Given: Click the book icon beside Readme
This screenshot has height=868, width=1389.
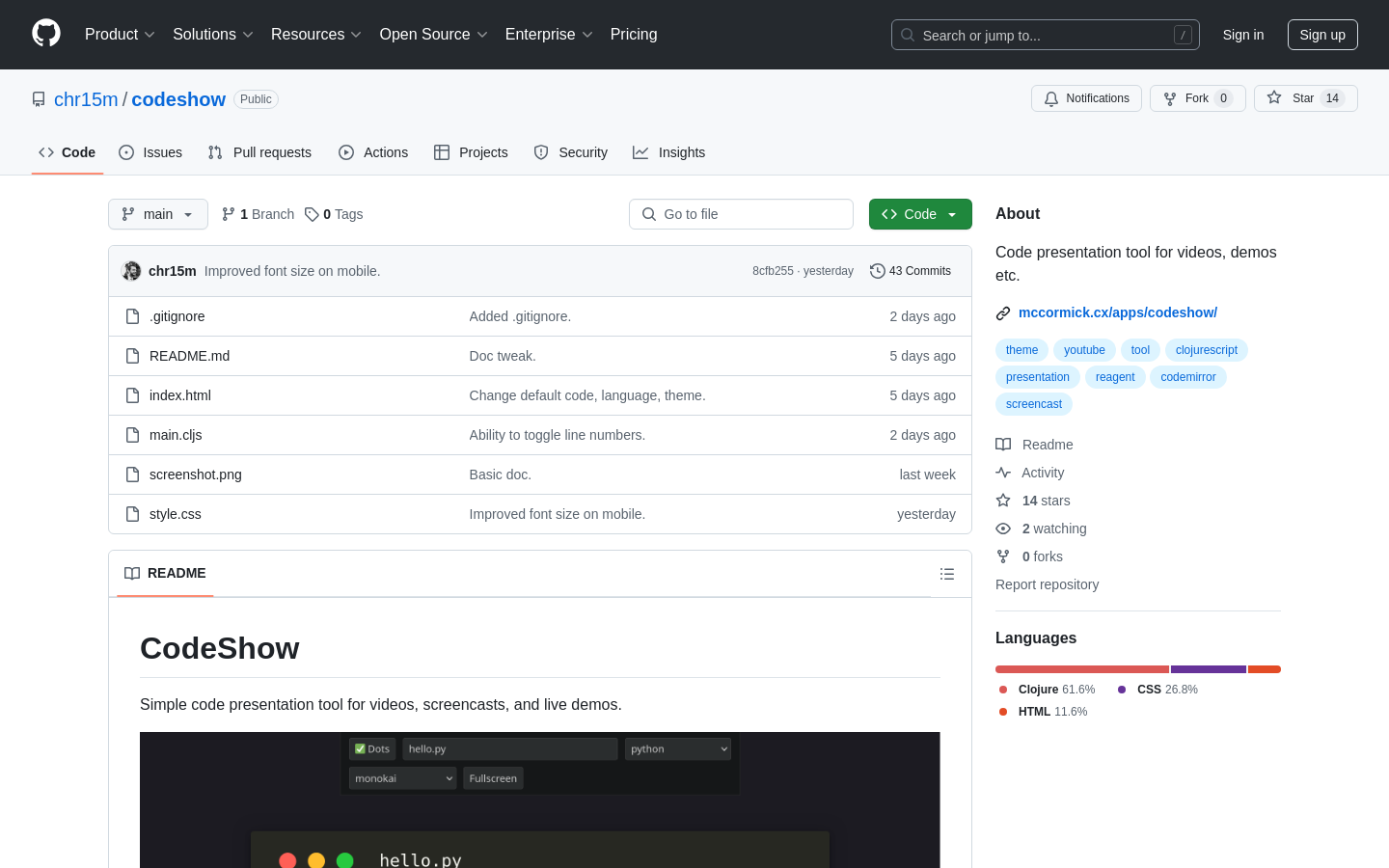Looking at the screenshot, I should tap(1003, 445).
